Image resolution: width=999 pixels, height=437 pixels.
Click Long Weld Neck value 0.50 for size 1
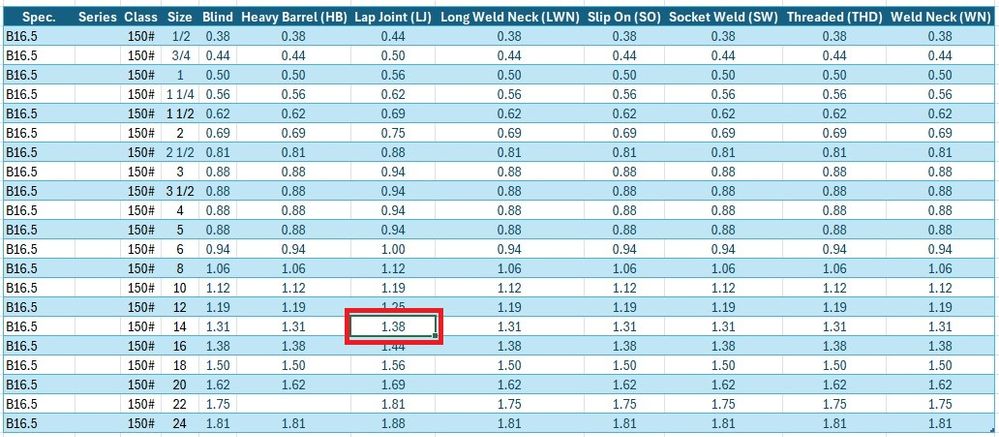pos(510,75)
